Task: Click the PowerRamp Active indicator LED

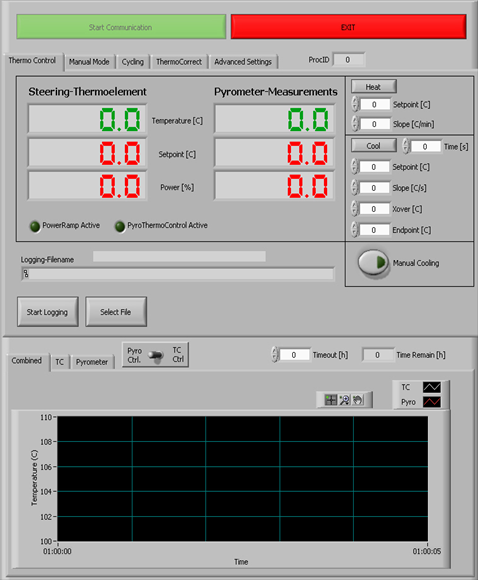Action: click(35, 226)
